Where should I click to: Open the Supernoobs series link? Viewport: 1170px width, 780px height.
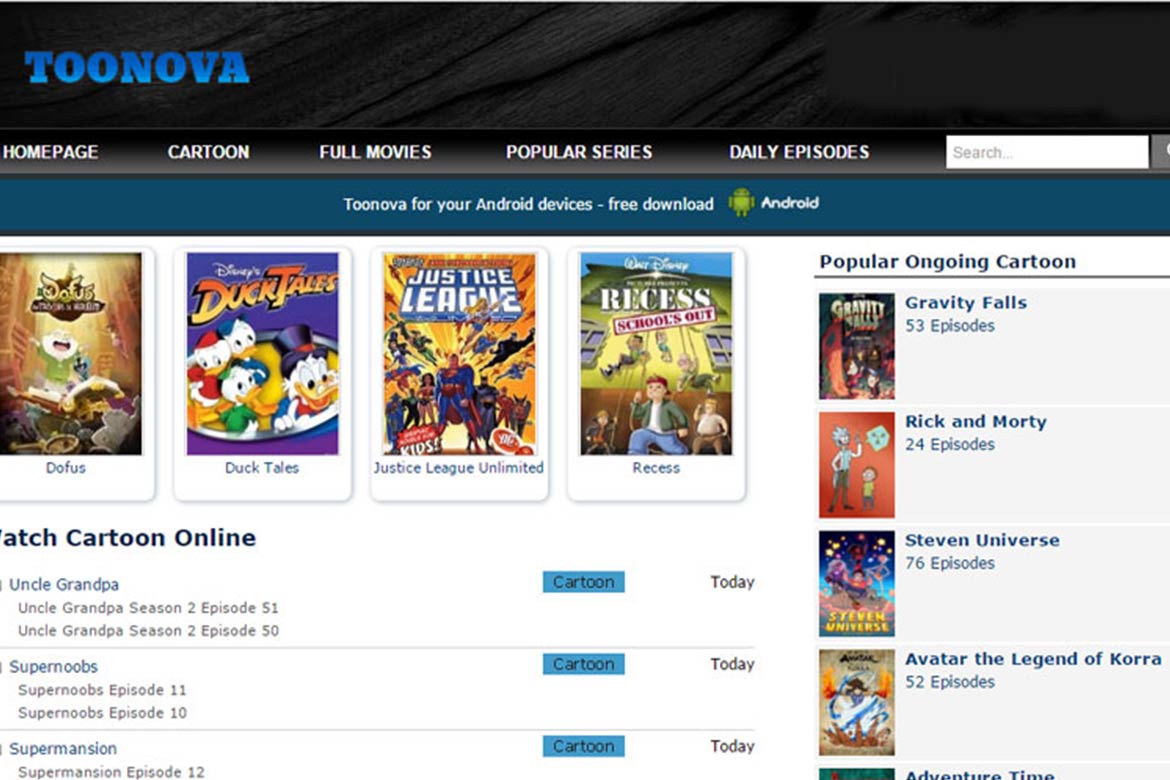pos(54,667)
